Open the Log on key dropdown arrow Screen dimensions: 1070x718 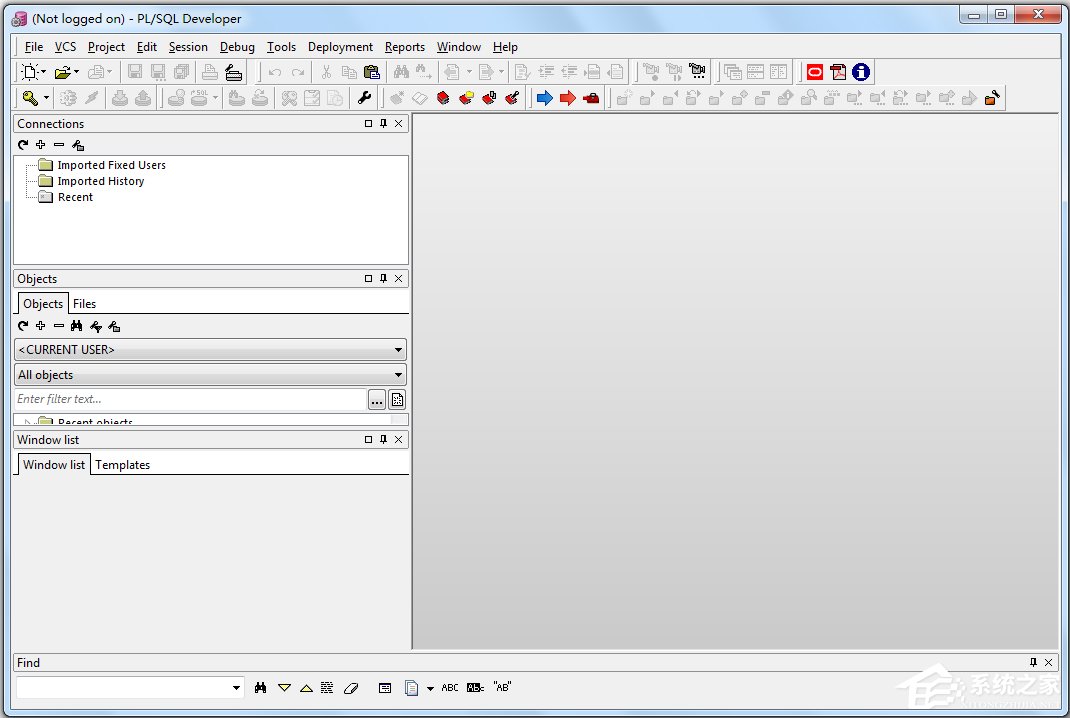[46, 98]
